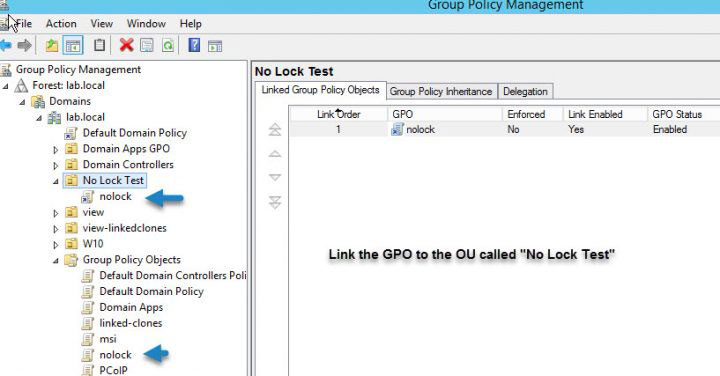The width and height of the screenshot is (720, 376).
Task: Click the green Refresh toolbar icon
Action: pyautogui.click(x=168, y=45)
